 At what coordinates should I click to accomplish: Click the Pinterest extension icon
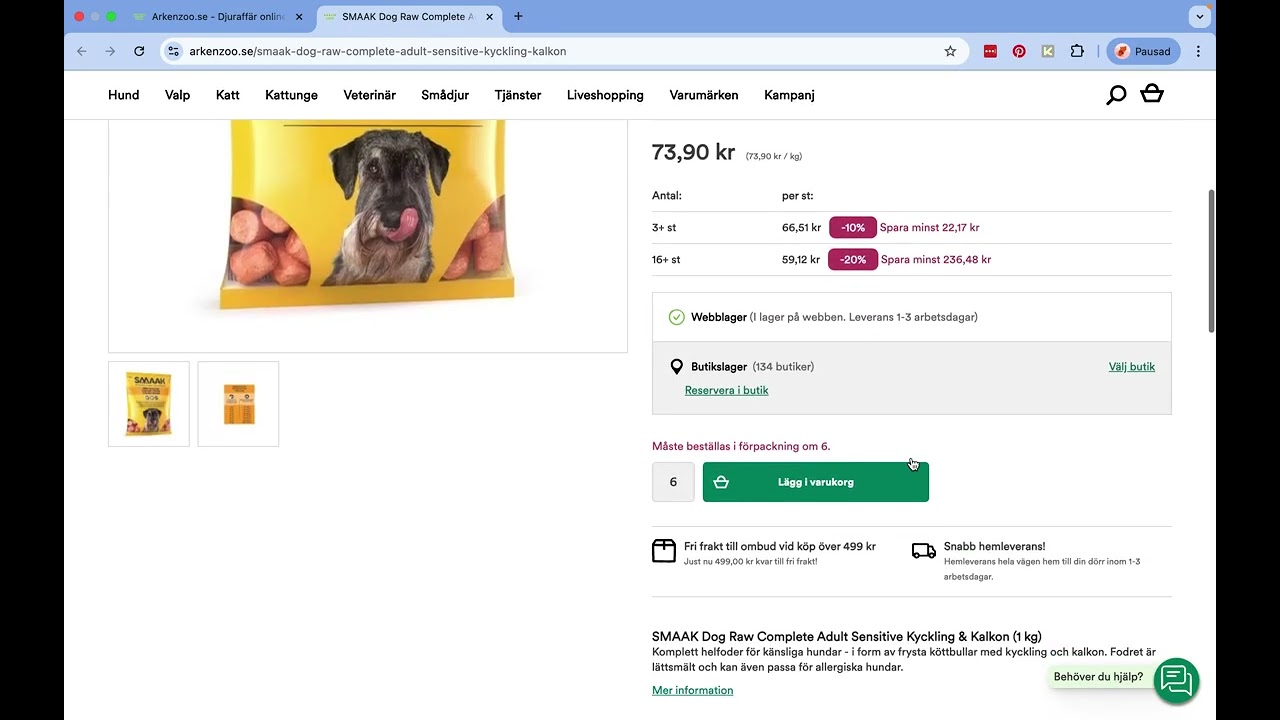(1019, 51)
